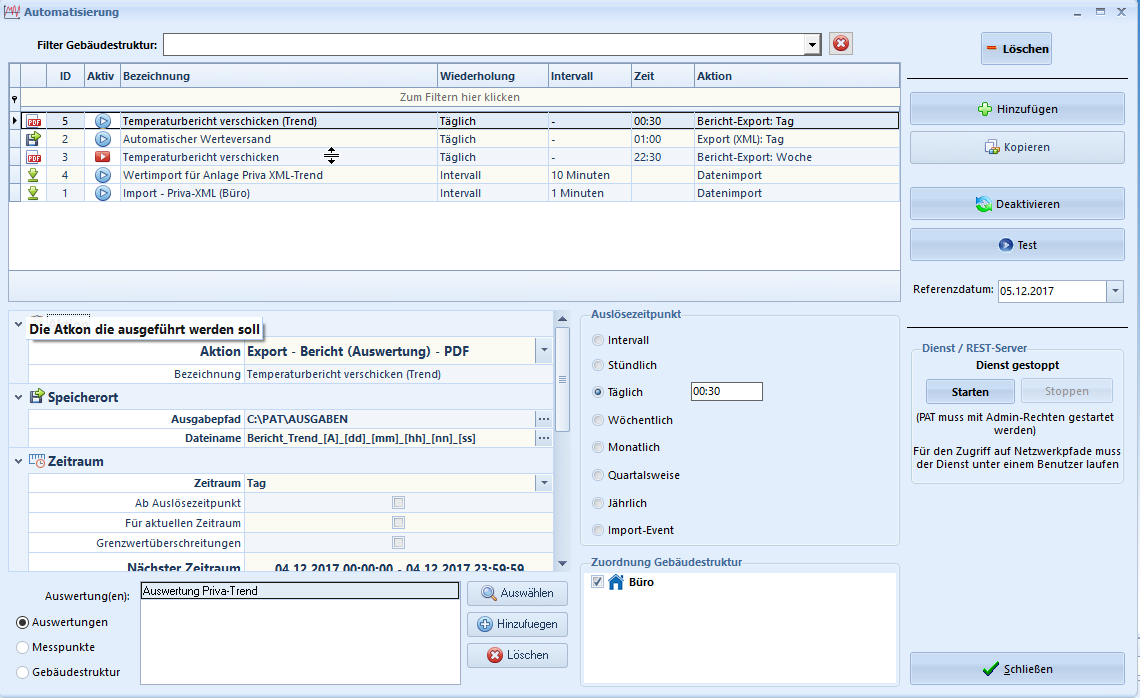Viewport: 1140px width, 698px height.
Task: Click the red inactive icon in row ID 3
Action: pyautogui.click(x=103, y=157)
